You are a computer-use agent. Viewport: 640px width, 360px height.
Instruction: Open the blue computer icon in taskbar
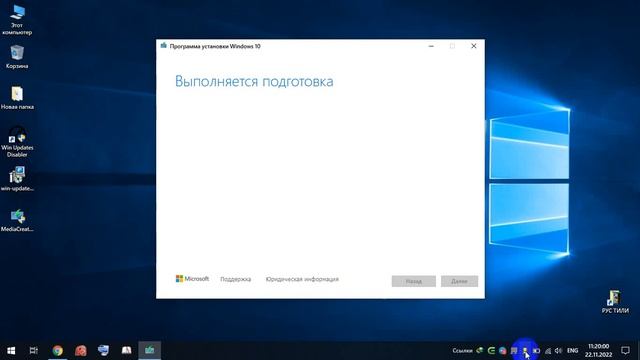tap(103, 350)
